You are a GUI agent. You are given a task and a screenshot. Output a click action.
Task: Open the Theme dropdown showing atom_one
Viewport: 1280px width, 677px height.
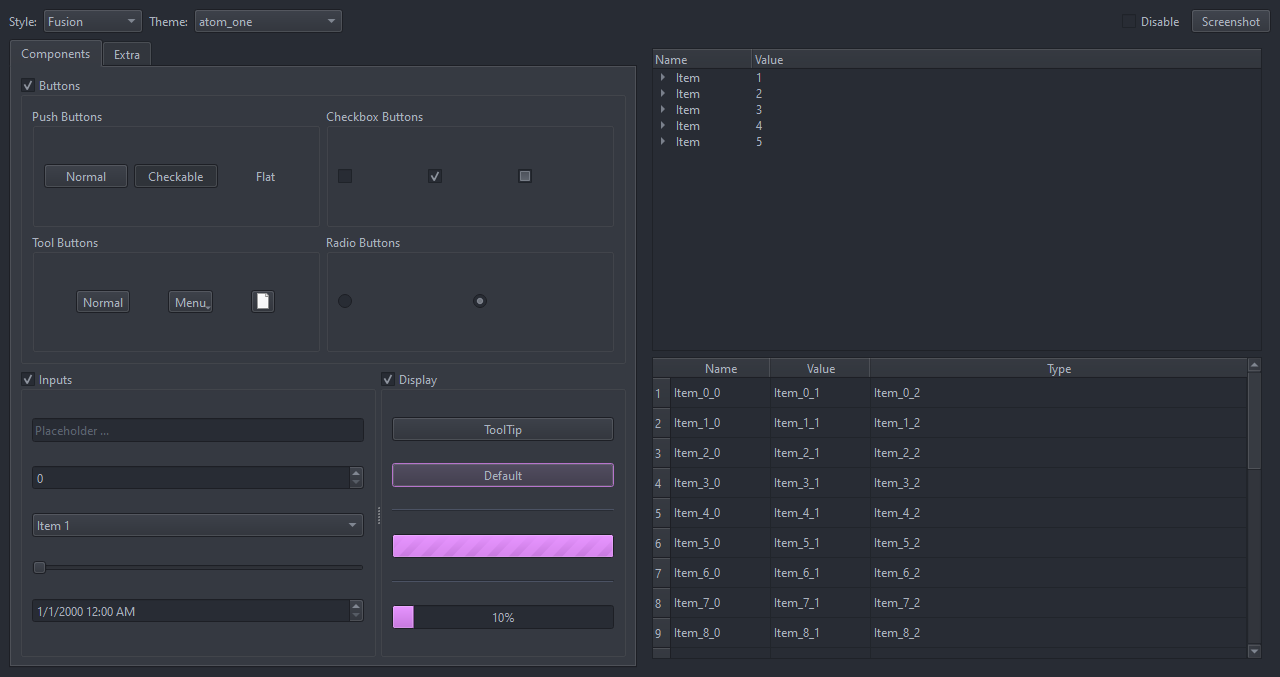tap(267, 22)
